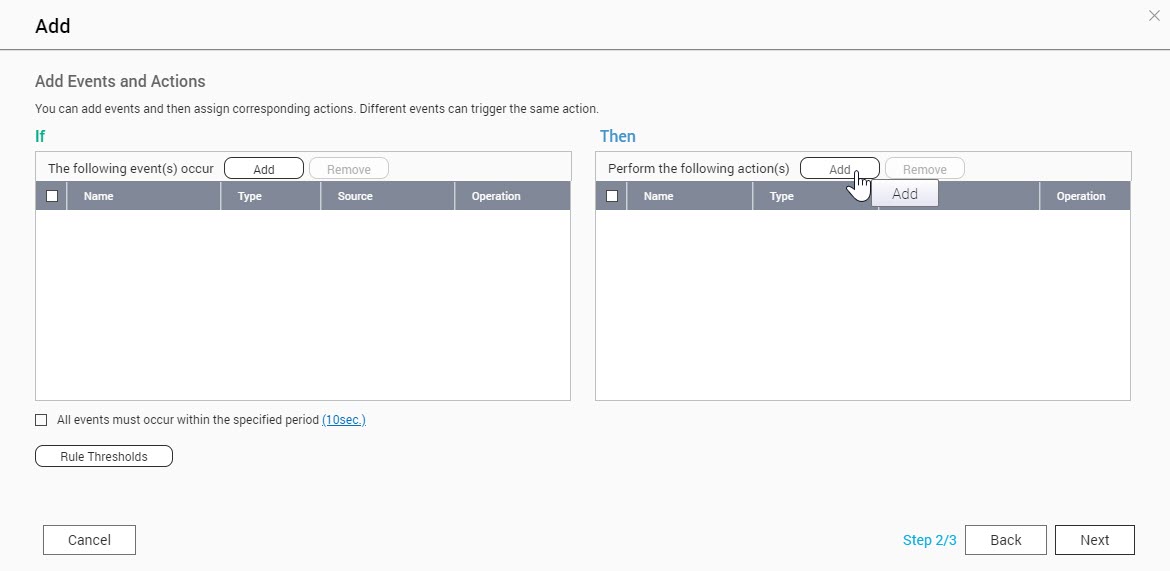Proceed with the Next button
The height and width of the screenshot is (571, 1170).
pos(1094,540)
